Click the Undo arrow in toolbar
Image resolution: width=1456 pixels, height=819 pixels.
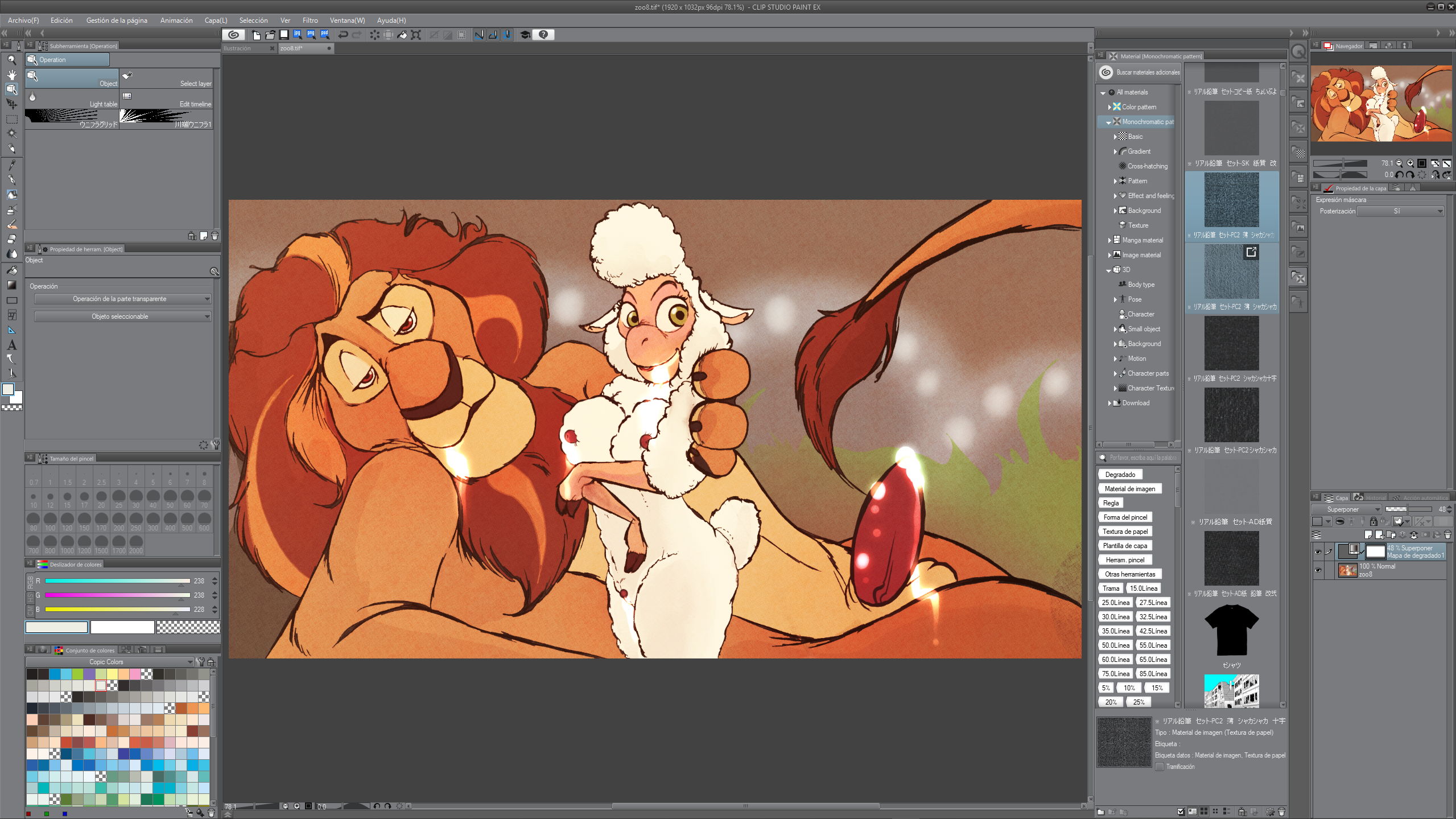pos(343,35)
